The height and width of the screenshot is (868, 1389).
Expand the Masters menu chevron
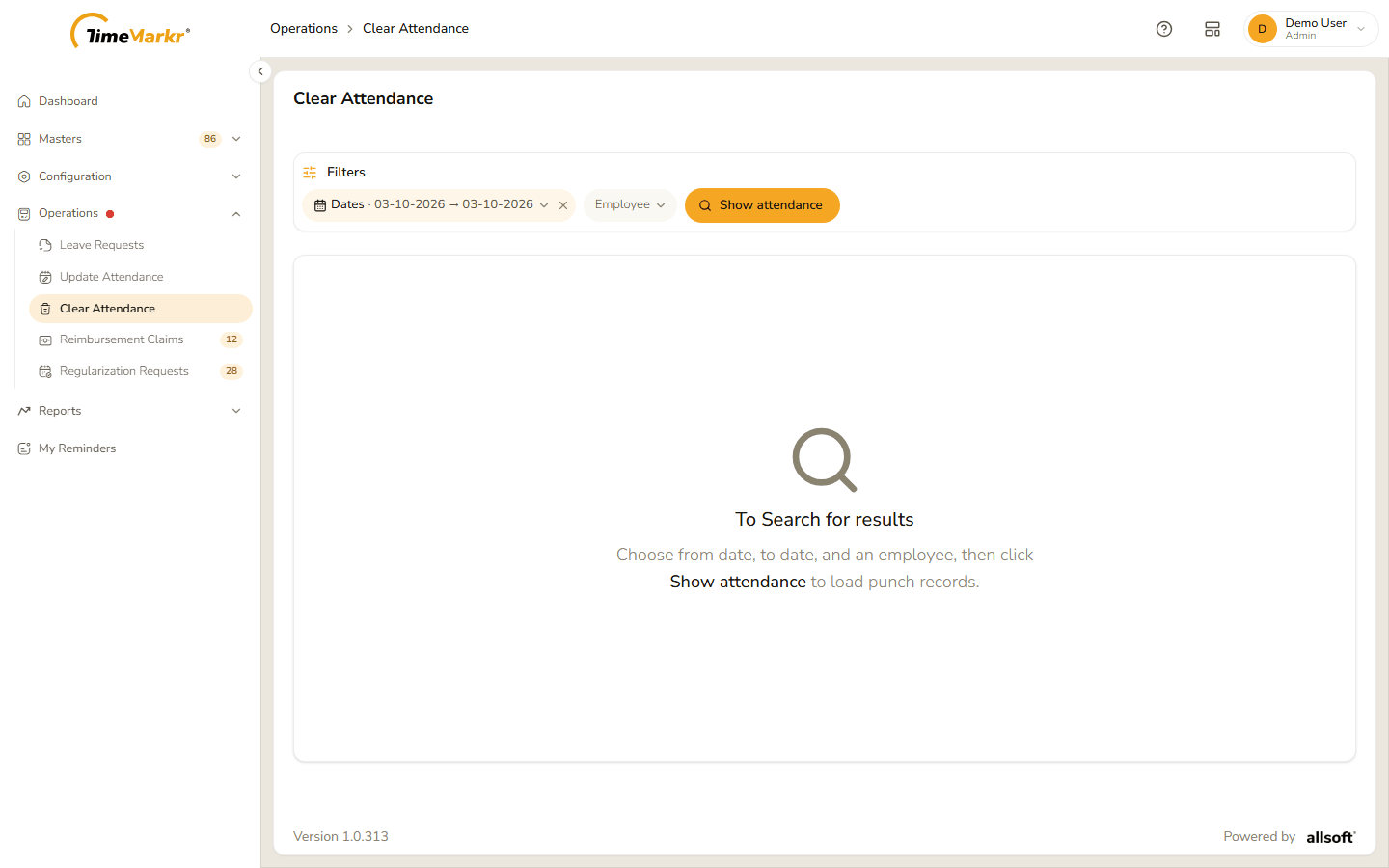click(x=236, y=139)
